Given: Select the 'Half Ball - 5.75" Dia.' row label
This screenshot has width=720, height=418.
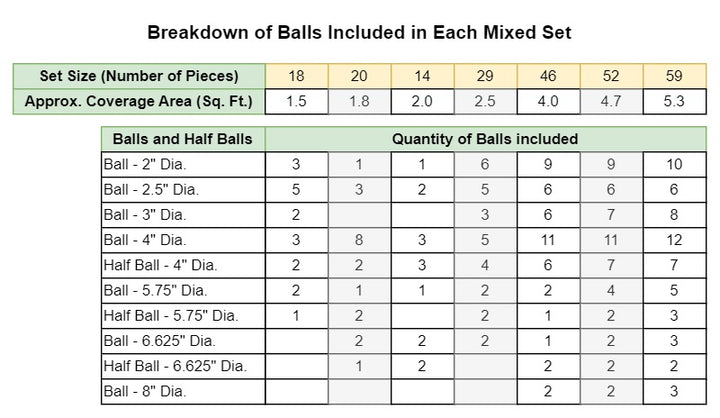Looking at the screenshot, I should coord(183,316).
